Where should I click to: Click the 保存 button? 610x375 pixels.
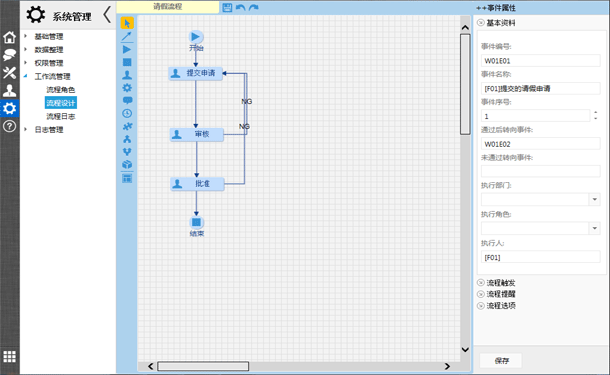pyautogui.click(x=501, y=361)
